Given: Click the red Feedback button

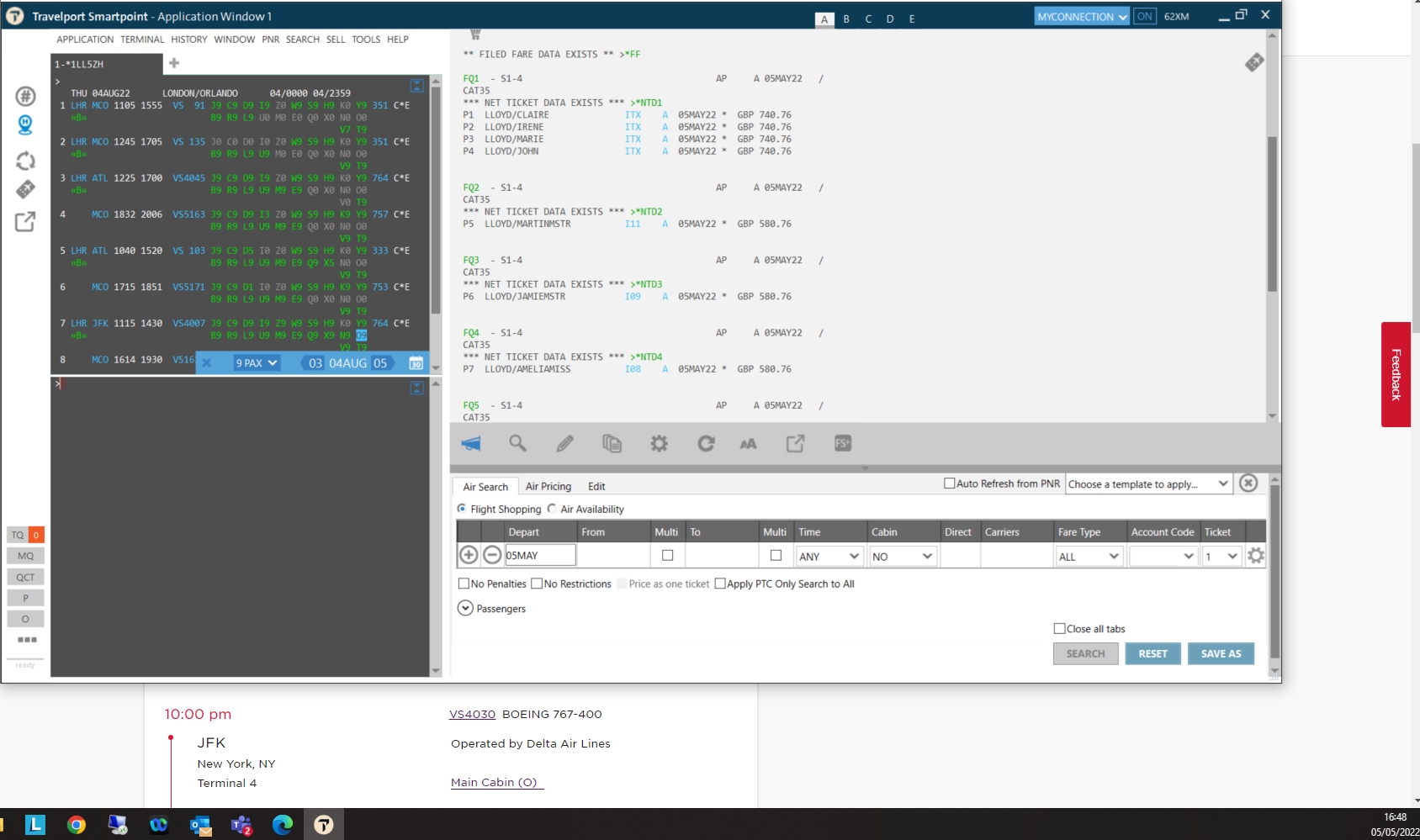Looking at the screenshot, I should pyautogui.click(x=1396, y=374).
